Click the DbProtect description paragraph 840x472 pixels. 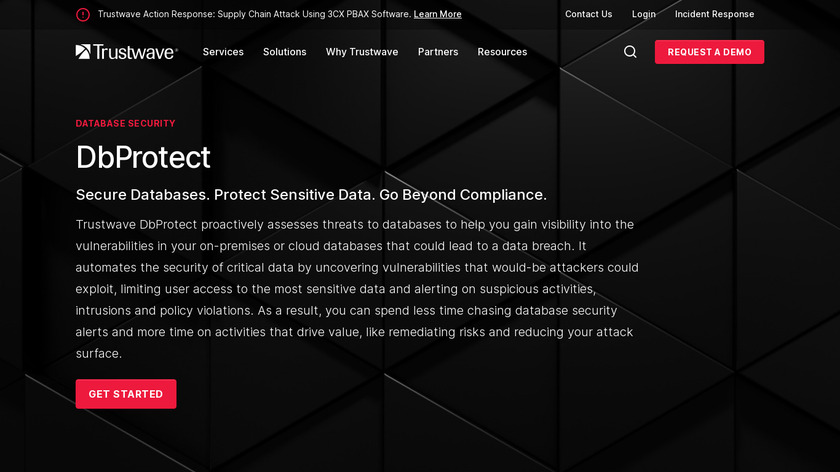pos(357,289)
